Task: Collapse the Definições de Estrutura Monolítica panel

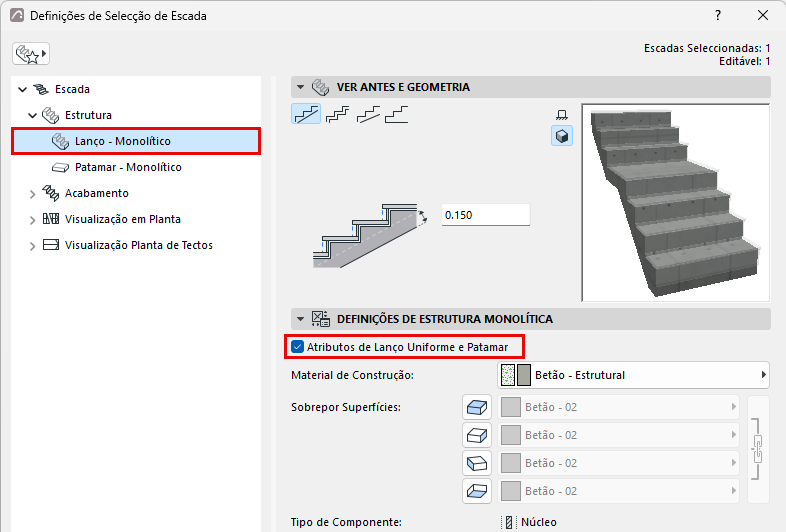Action: [x=300, y=319]
